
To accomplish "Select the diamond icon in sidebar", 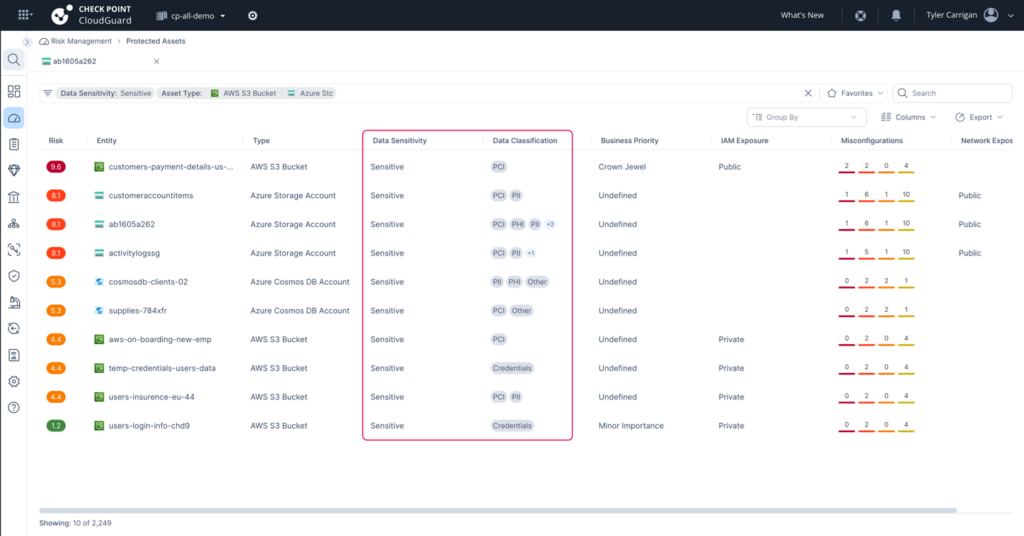I will (14, 170).
